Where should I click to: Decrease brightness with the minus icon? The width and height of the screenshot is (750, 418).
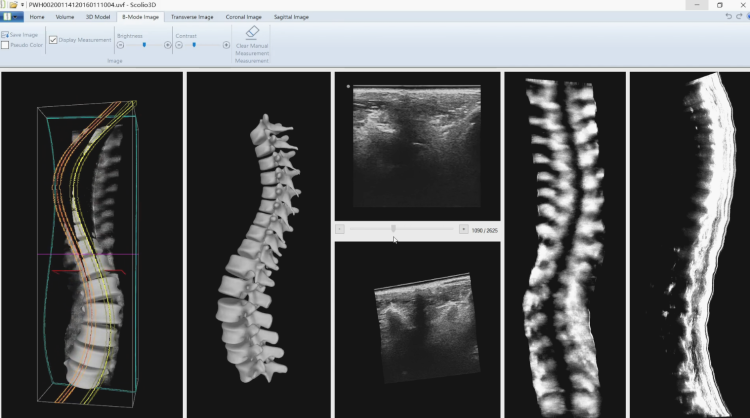pos(120,45)
